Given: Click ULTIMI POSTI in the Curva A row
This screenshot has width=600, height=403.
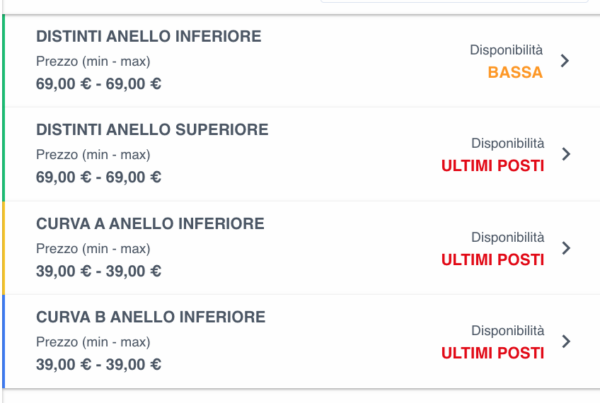Looking at the screenshot, I should (x=492, y=260).
